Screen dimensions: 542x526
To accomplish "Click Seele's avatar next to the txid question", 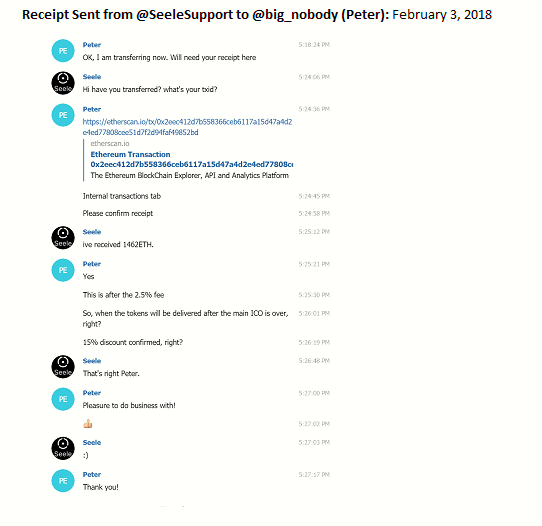I will [63, 83].
